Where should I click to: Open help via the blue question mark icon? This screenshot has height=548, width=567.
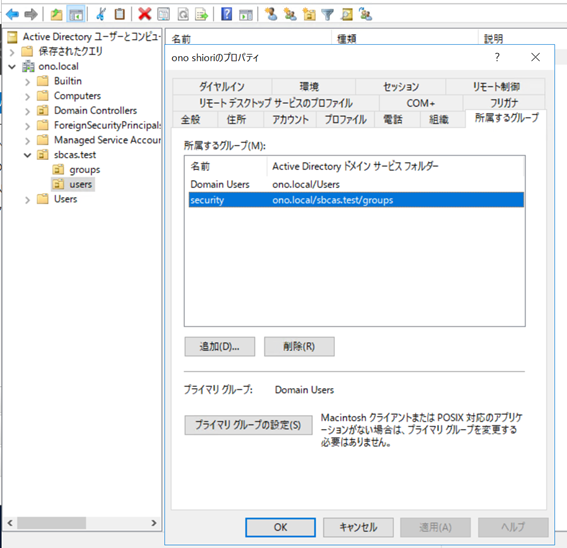(226, 14)
